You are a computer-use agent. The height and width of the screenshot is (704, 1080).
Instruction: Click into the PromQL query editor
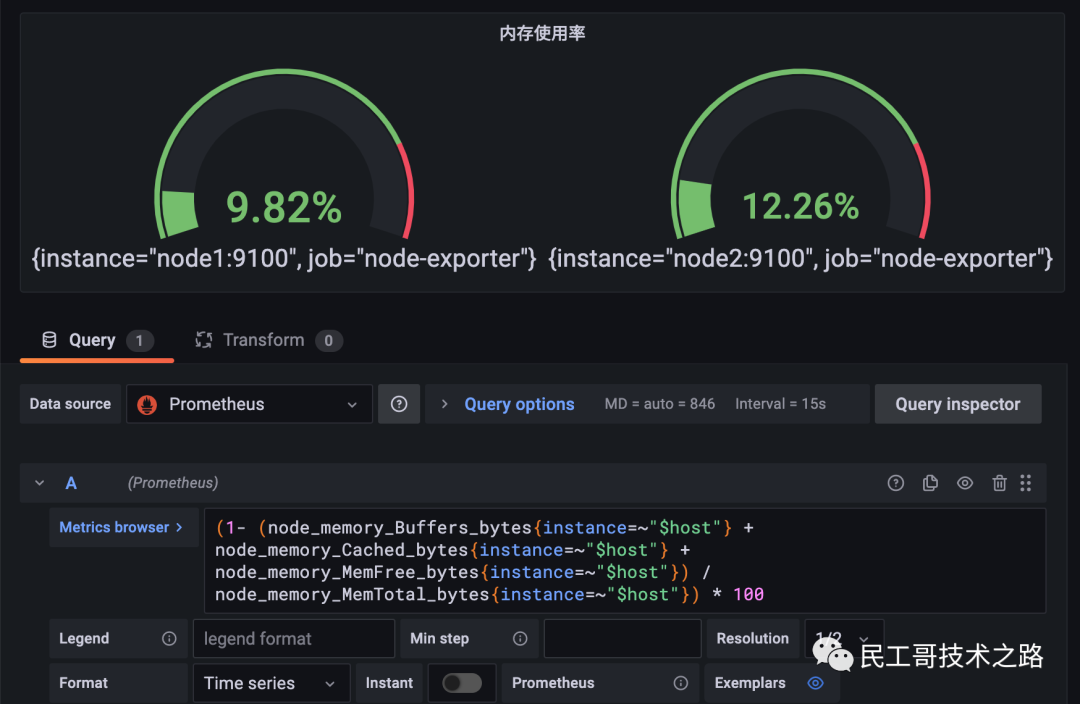tap(625, 561)
